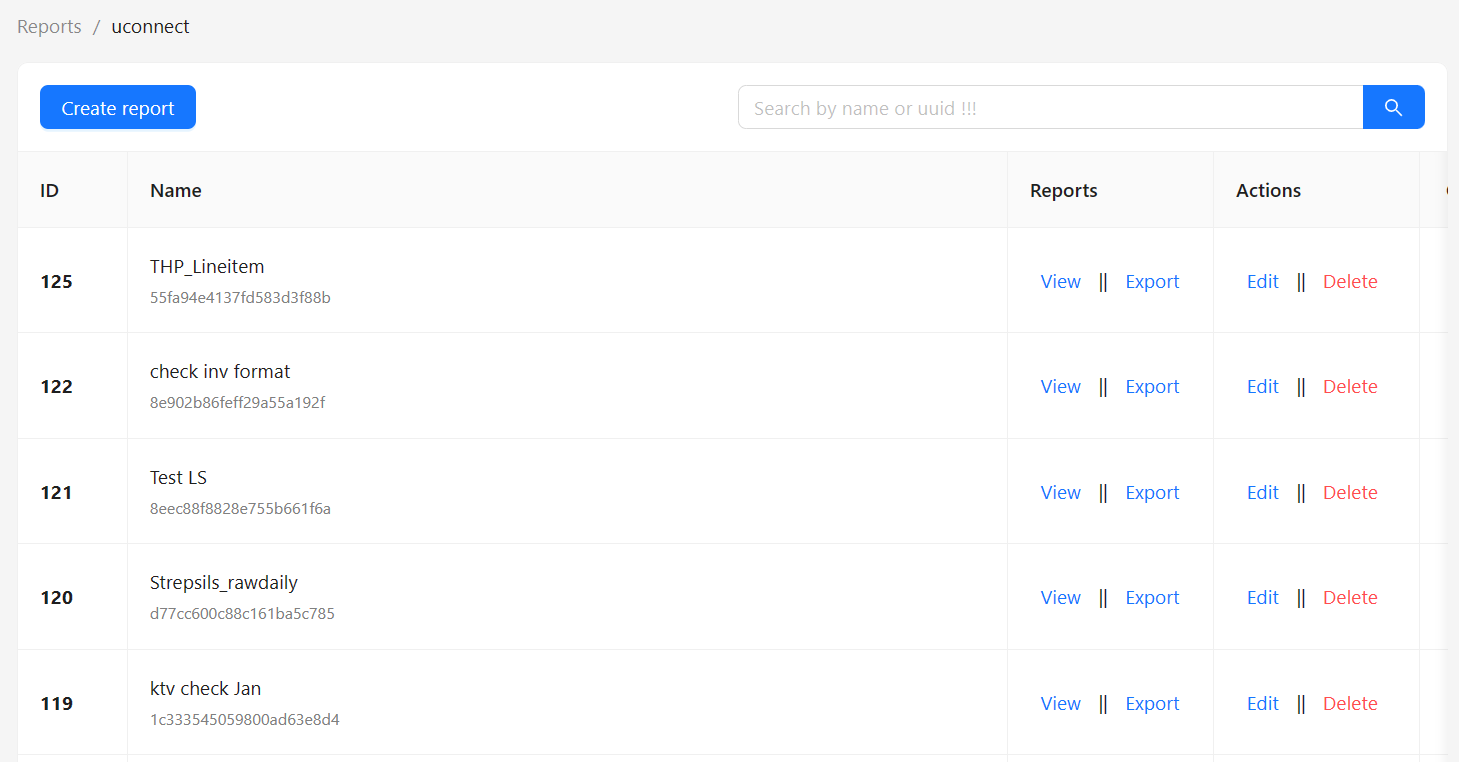
Task: View the Test LS report
Action: point(1060,492)
